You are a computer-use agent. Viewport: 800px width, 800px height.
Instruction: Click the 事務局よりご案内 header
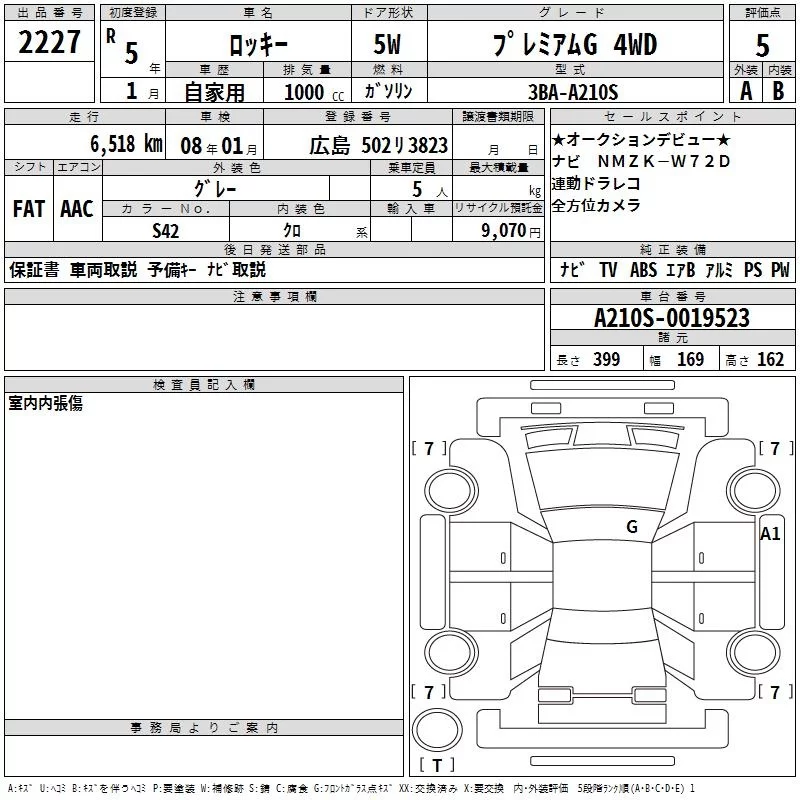click(x=204, y=728)
